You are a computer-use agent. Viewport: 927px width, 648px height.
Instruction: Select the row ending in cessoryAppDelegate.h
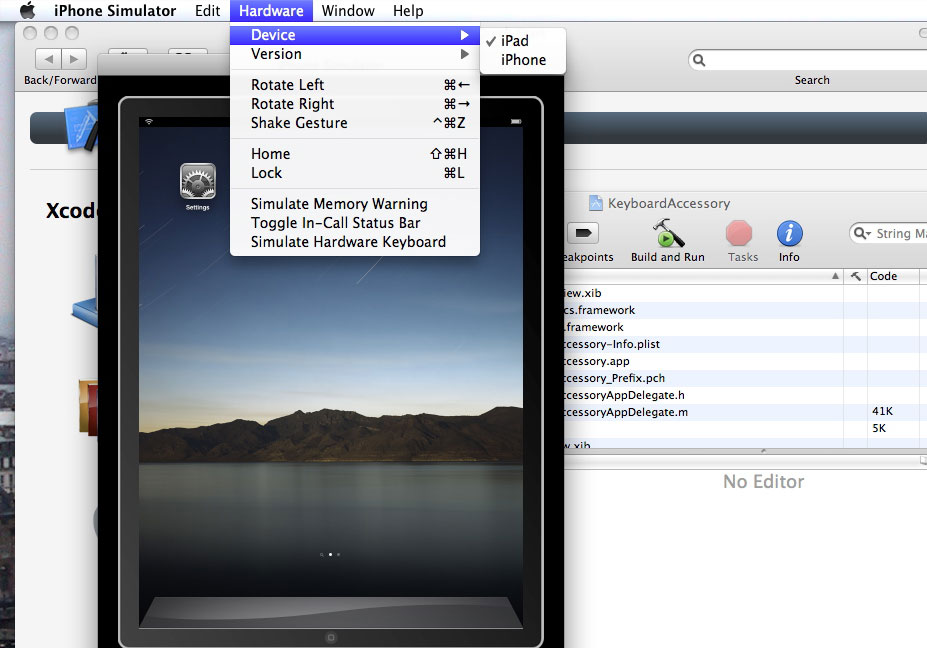pos(704,395)
